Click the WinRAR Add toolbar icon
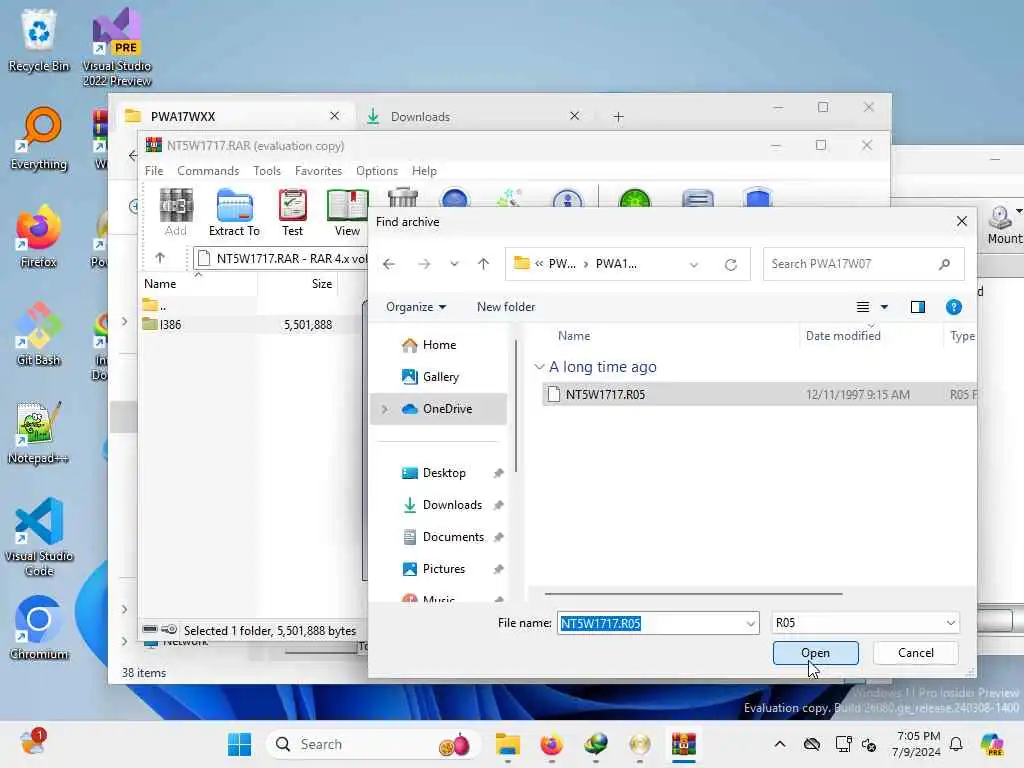 coord(176,212)
